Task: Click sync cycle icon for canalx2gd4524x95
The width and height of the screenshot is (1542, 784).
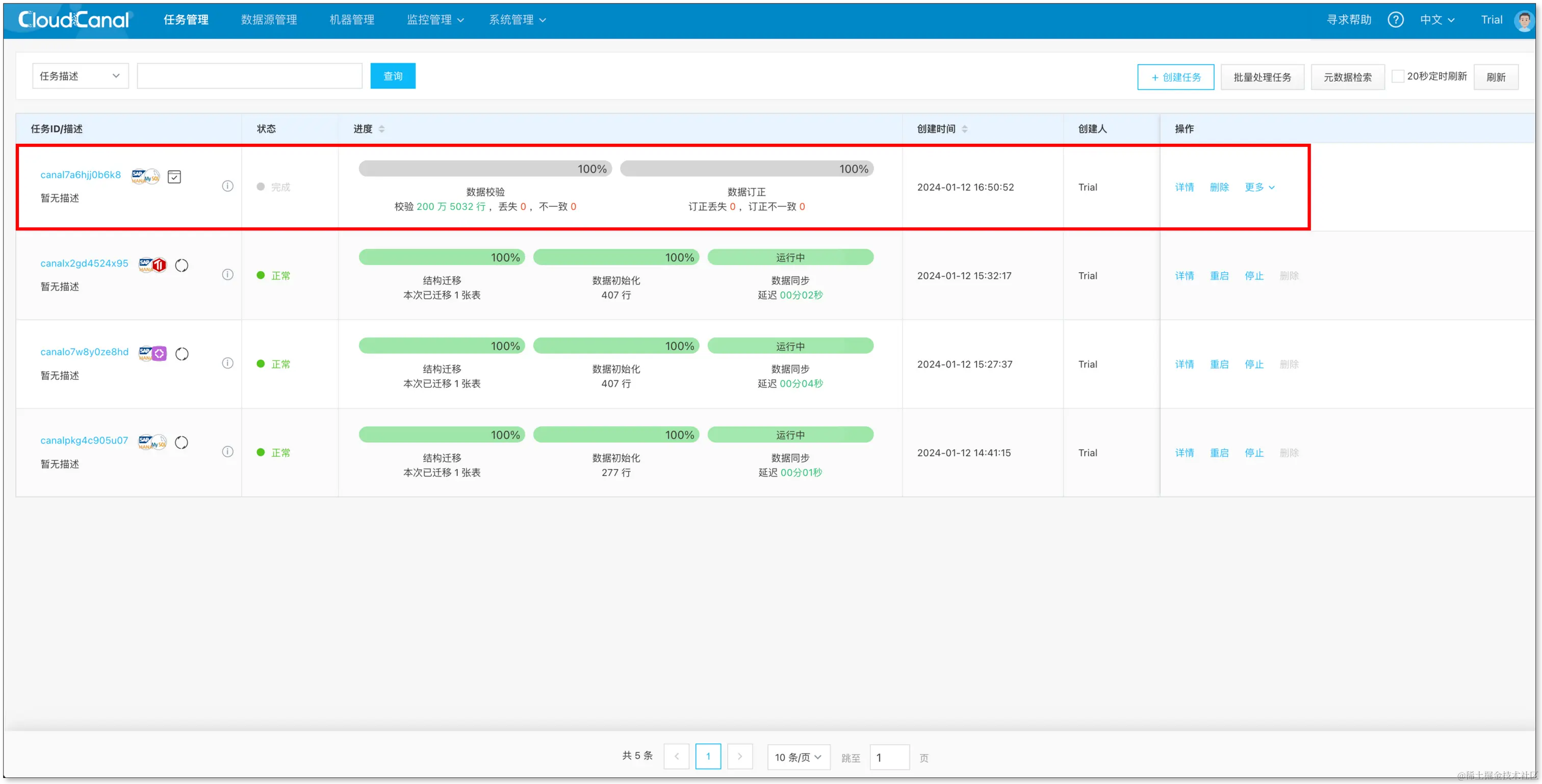Action: pyautogui.click(x=182, y=265)
